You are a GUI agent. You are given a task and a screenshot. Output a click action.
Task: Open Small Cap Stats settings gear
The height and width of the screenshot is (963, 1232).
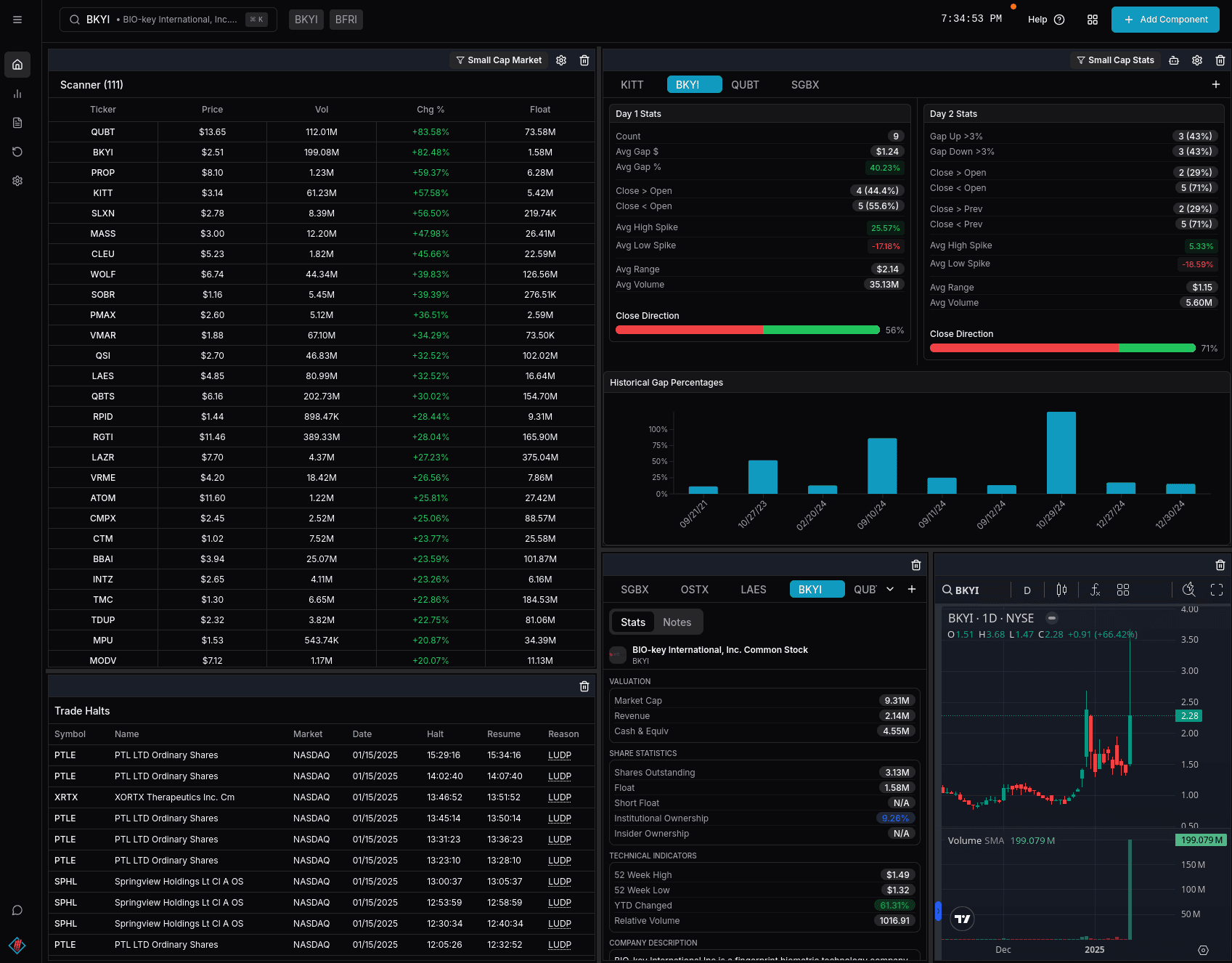tap(1197, 60)
